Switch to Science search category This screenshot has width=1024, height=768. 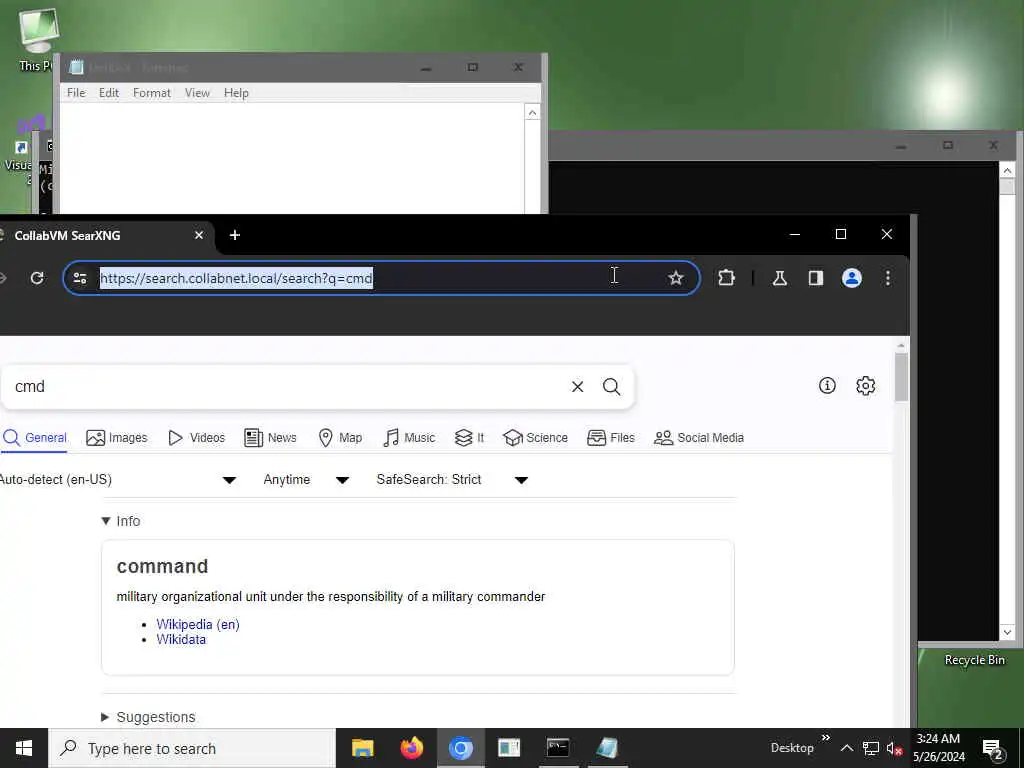[536, 438]
